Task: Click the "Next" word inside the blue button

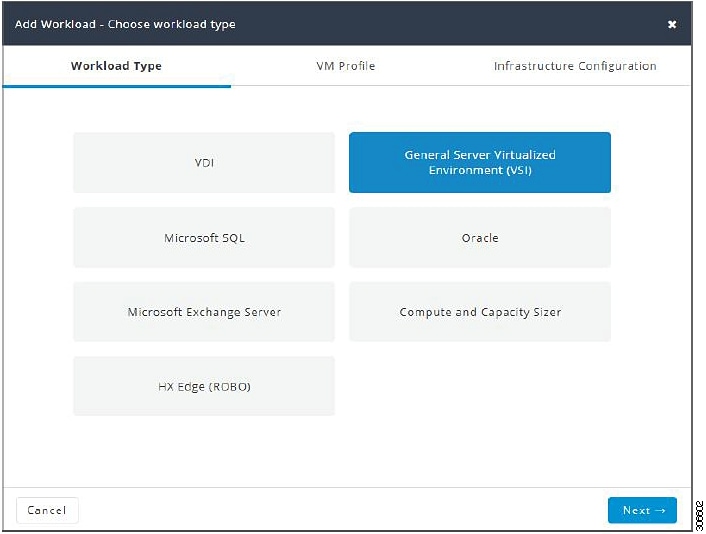Action: tap(636, 511)
